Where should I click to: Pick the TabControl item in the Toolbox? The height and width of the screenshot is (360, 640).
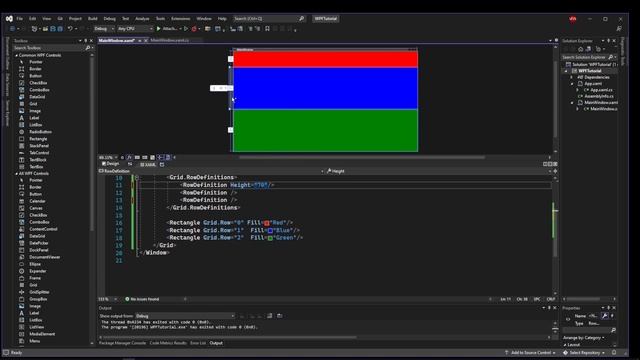pyautogui.click(x=39, y=153)
